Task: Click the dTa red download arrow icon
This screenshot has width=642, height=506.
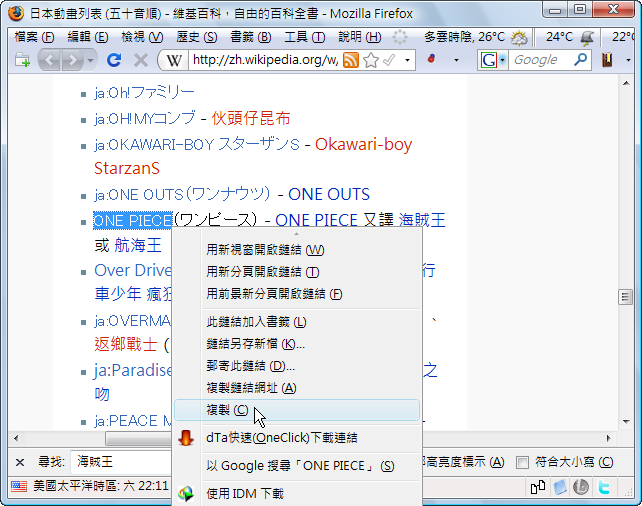Action: point(186,438)
